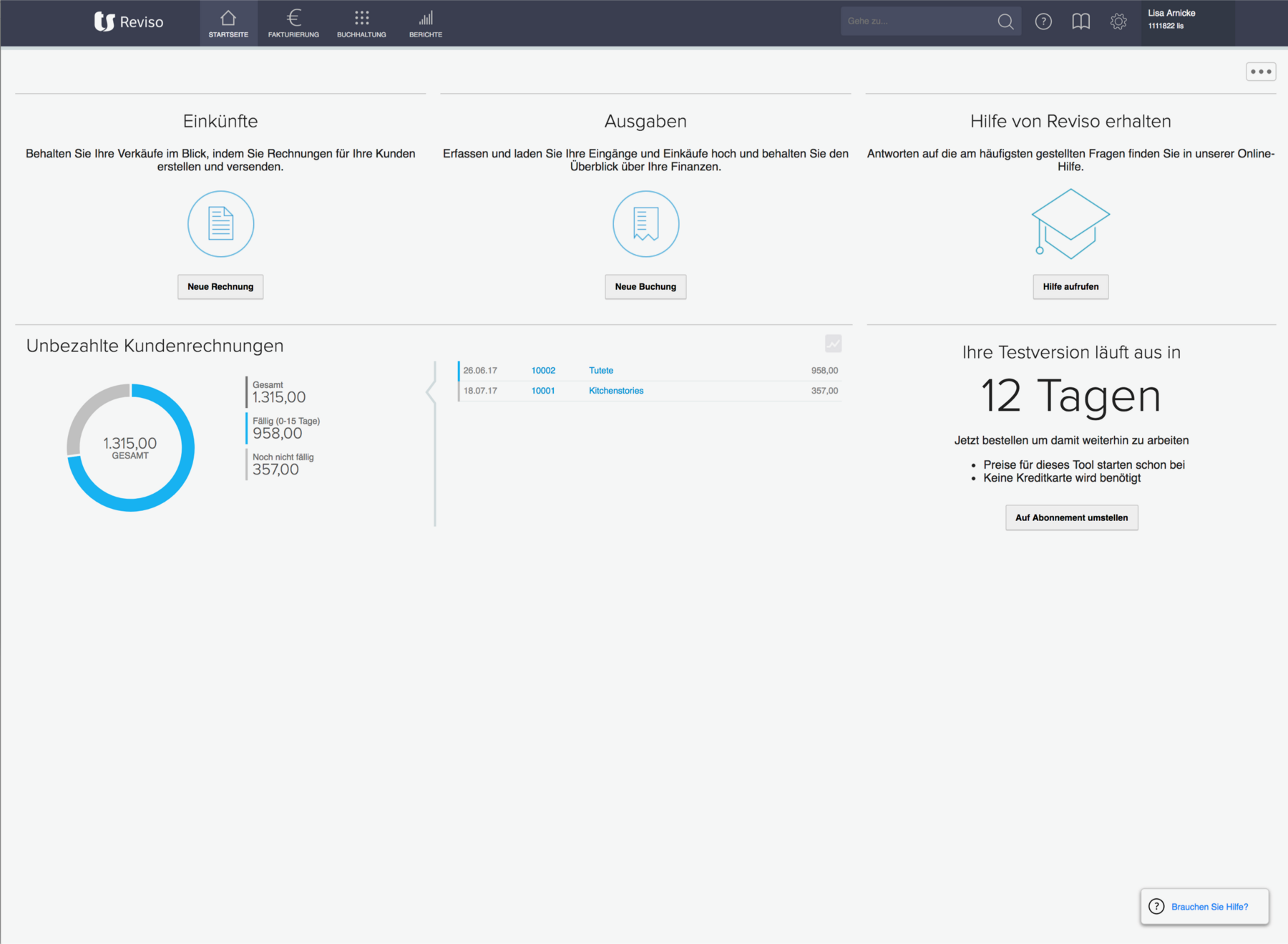Toggle the chart view icon for unpaid invoices
The image size is (1288, 944).
tap(833, 344)
